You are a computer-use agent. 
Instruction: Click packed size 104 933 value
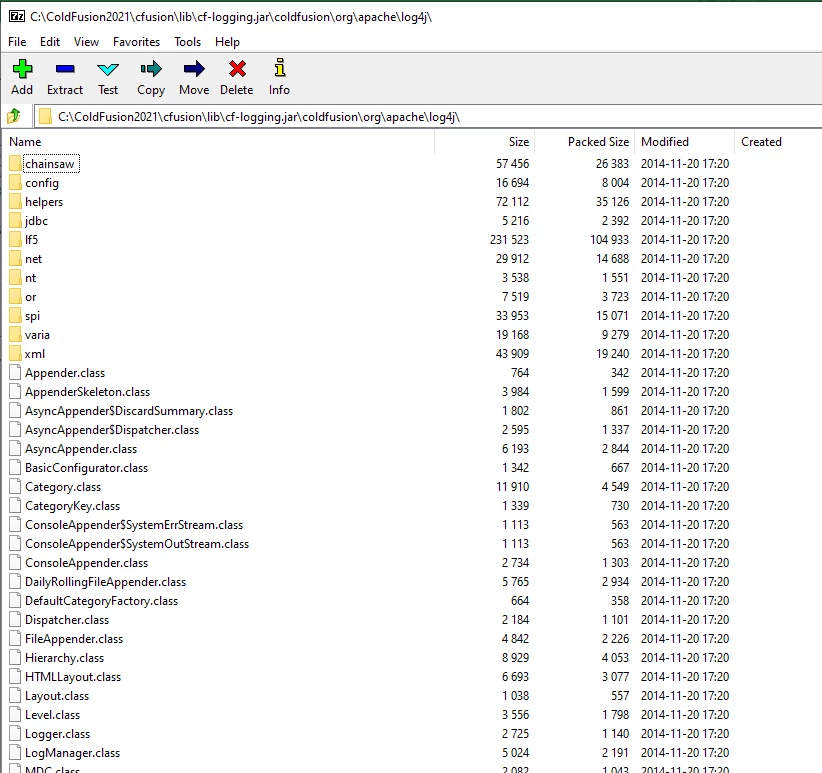pyautogui.click(x=609, y=239)
